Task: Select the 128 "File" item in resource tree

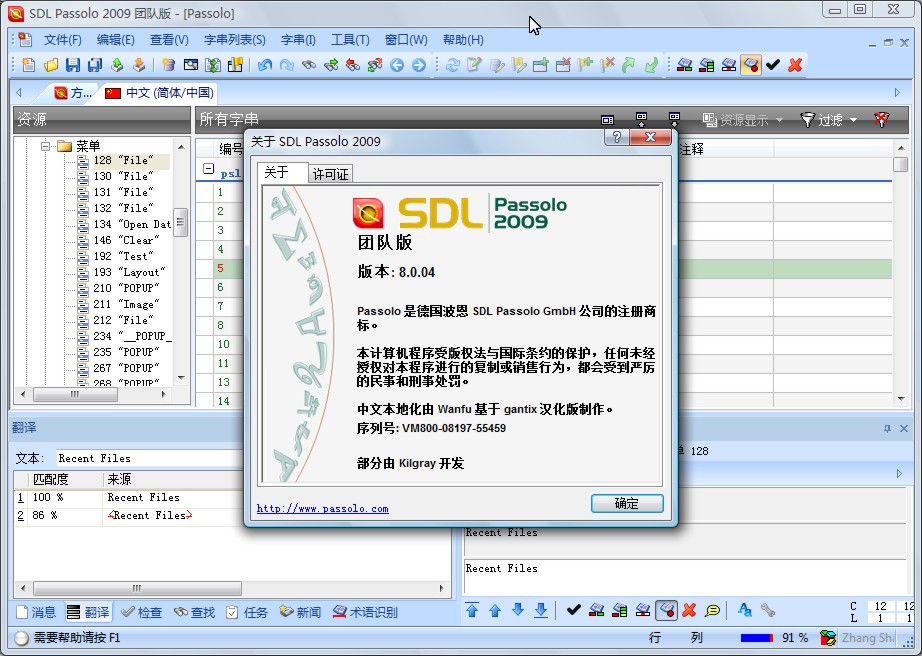Action: tap(123, 160)
